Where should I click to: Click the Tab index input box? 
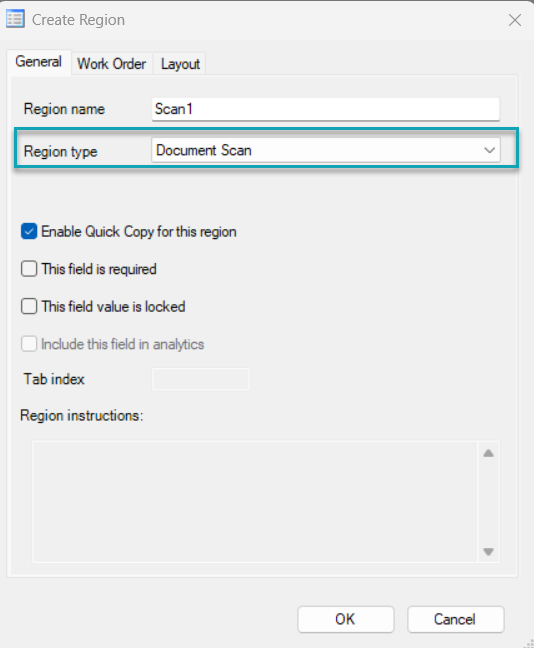point(201,379)
